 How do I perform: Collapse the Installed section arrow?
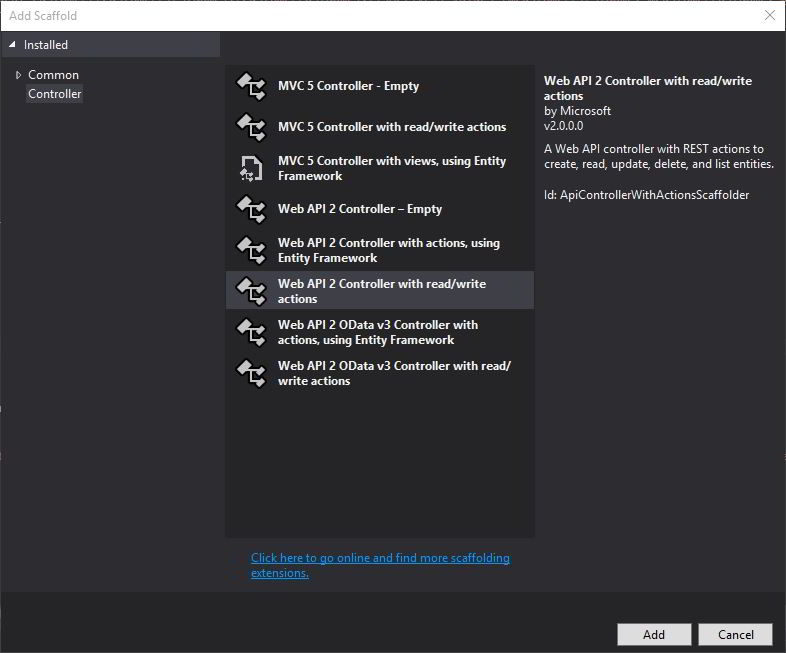(x=12, y=45)
